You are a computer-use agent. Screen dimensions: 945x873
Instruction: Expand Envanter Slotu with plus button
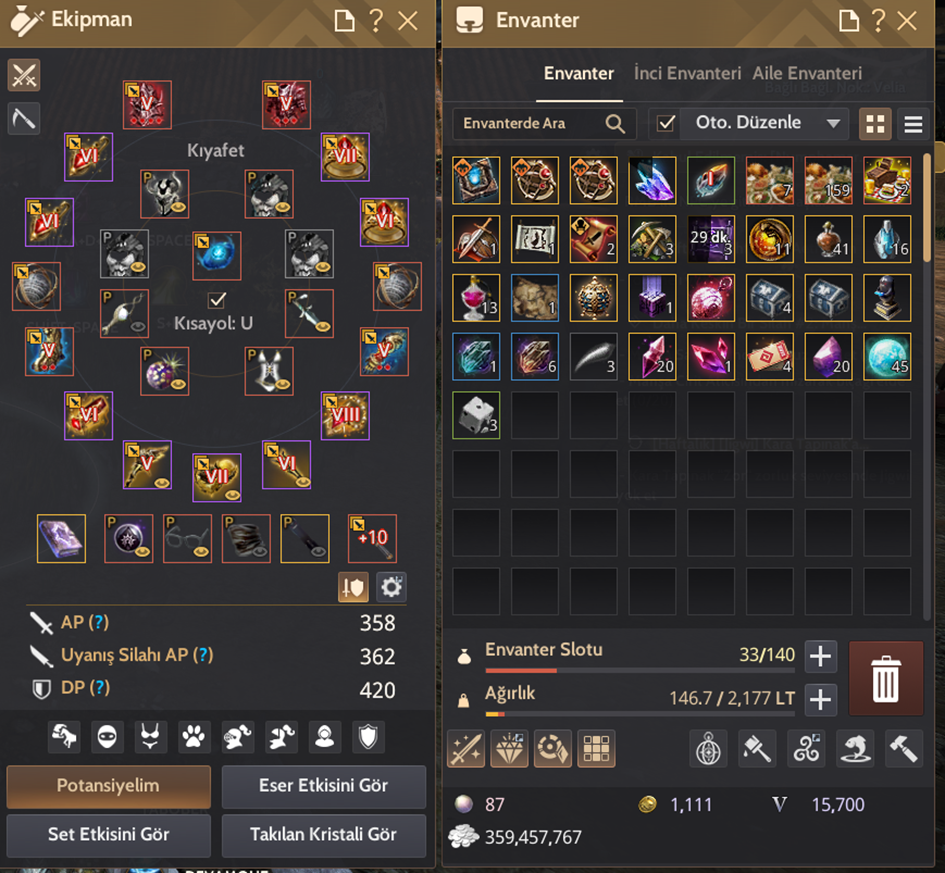[820, 656]
